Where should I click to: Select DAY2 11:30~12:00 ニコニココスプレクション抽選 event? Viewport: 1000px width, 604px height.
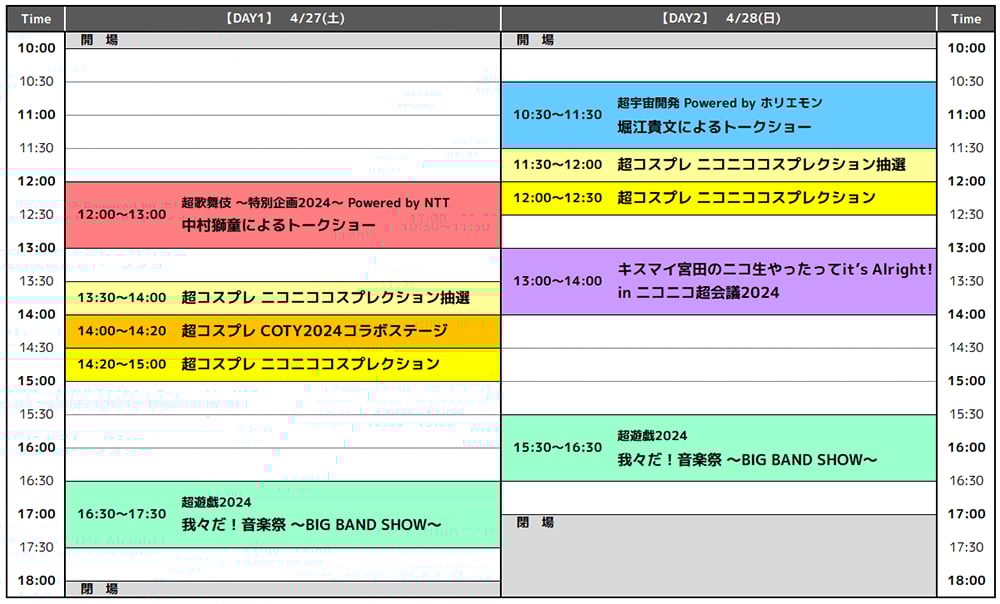point(718,165)
